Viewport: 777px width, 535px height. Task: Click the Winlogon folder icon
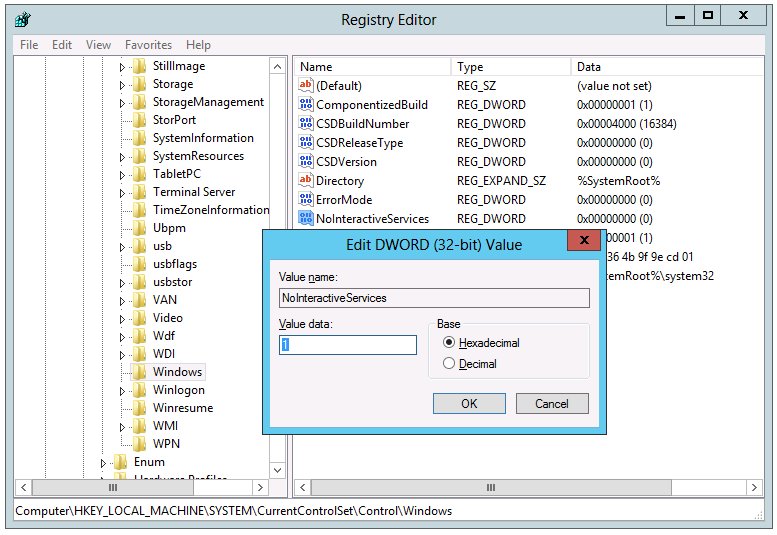tap(139, 390)
